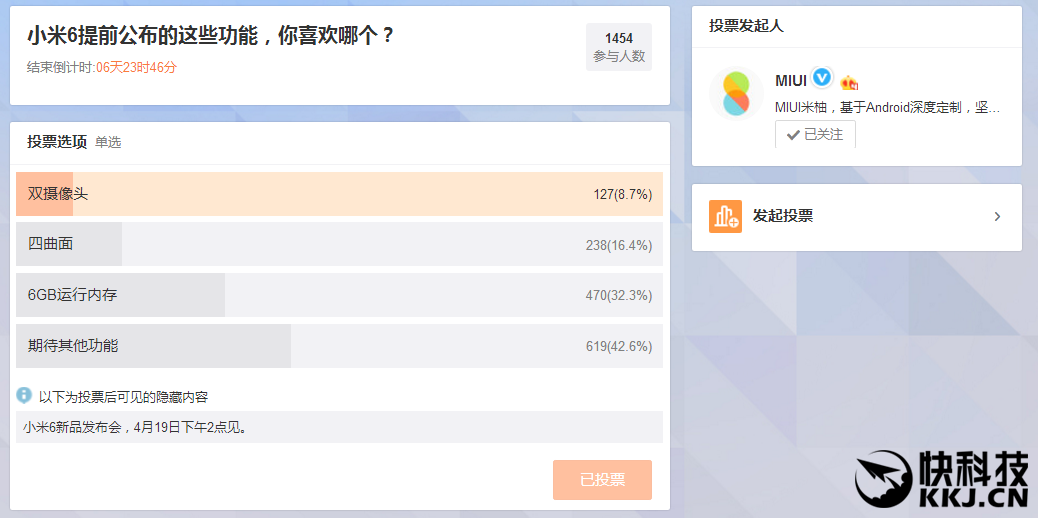This screenshot has width=1038, height=518.
Task: Click the blue info icon above hidden content
Action: click(x=24, y=395)
